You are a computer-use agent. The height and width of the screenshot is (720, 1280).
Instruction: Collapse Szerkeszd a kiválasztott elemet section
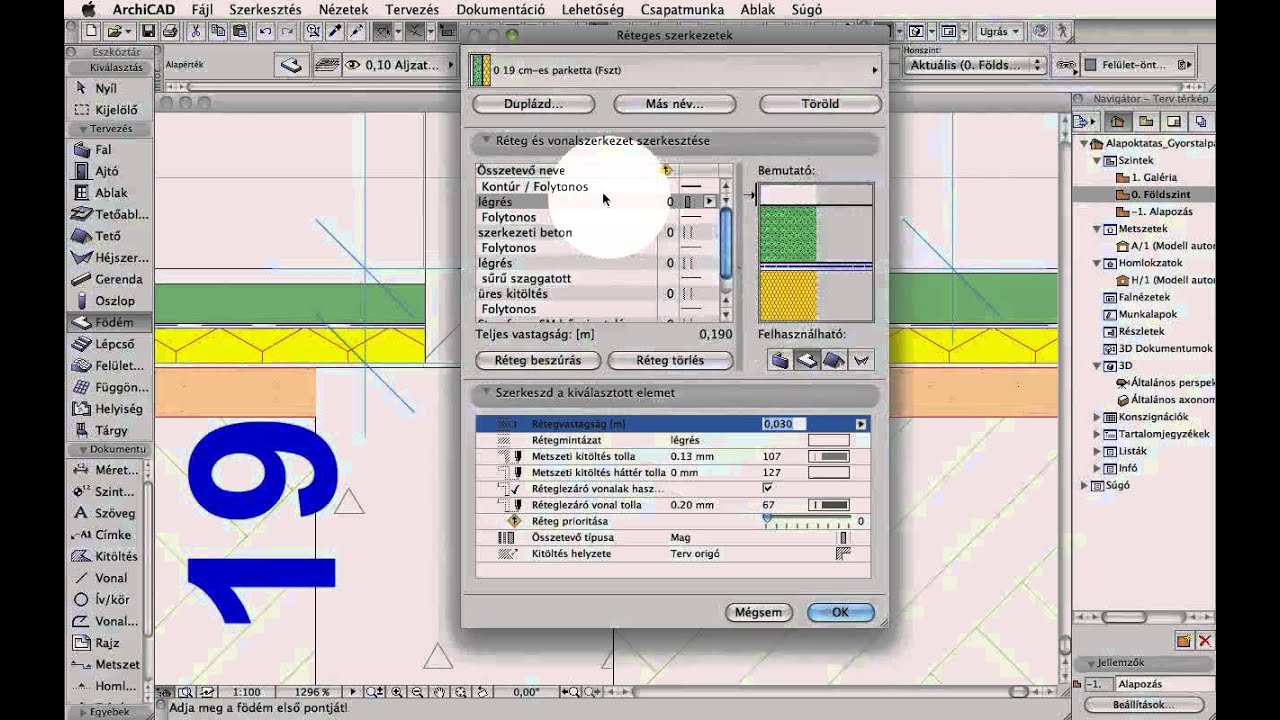(486, 392)
